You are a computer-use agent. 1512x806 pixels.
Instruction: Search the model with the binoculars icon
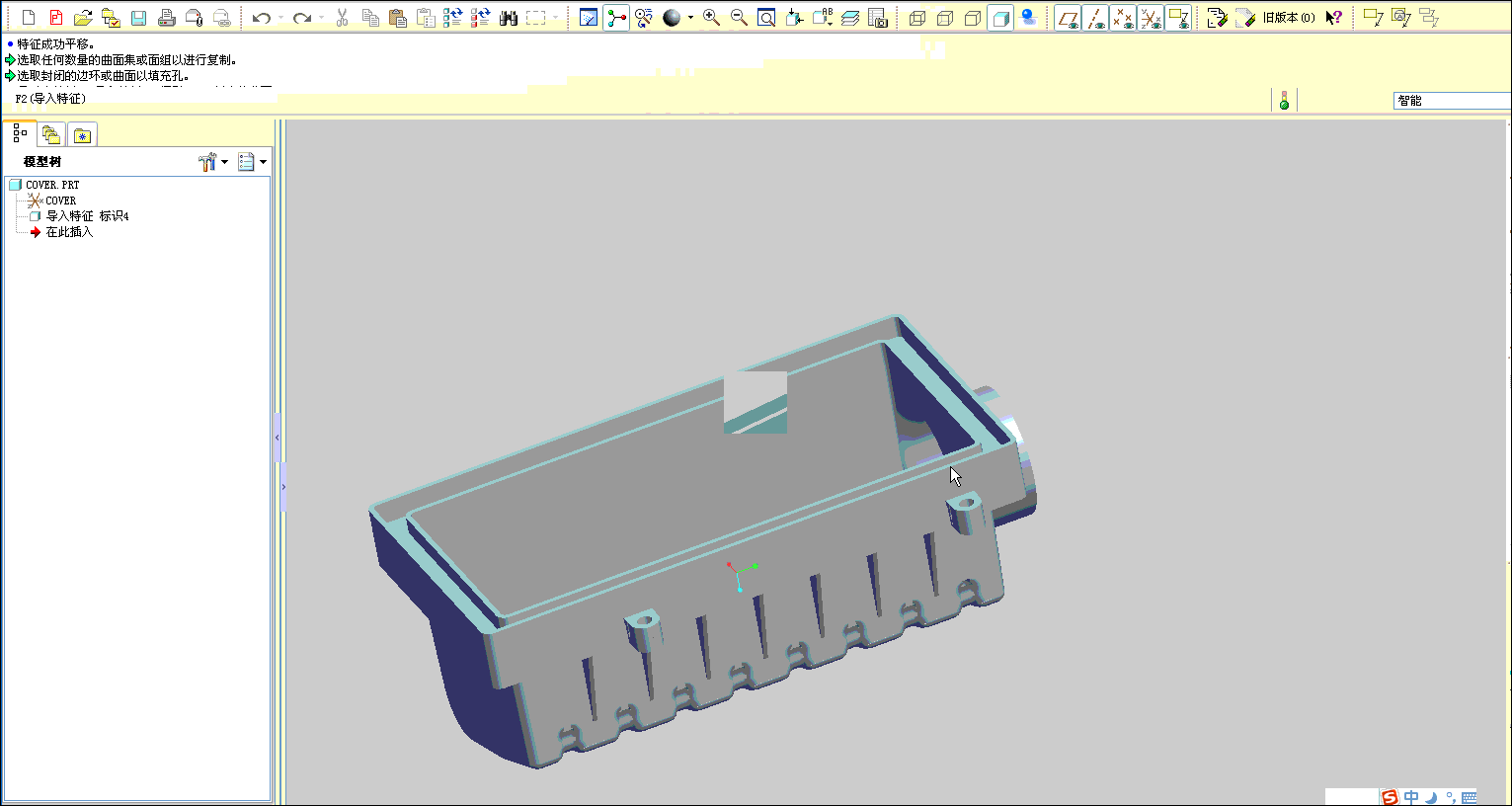[509, 18]
